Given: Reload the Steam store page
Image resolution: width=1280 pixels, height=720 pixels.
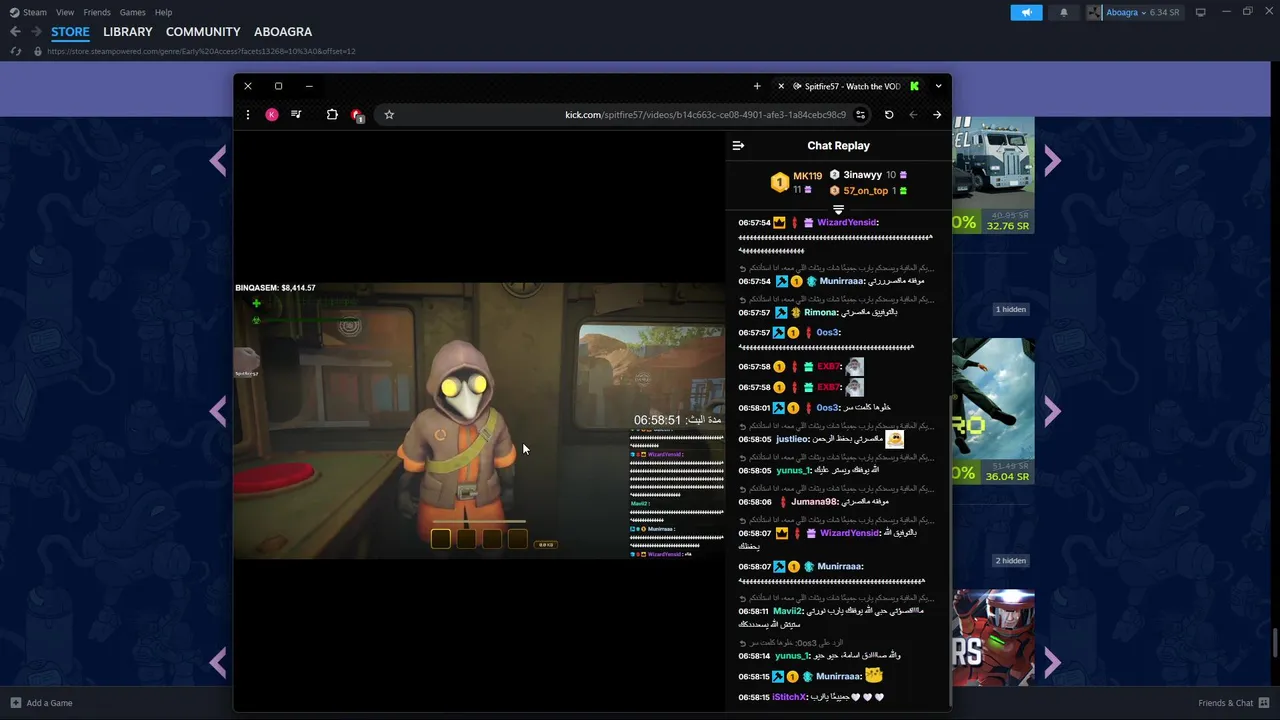Looking at the screenshot, I should (x=15, y=51).
